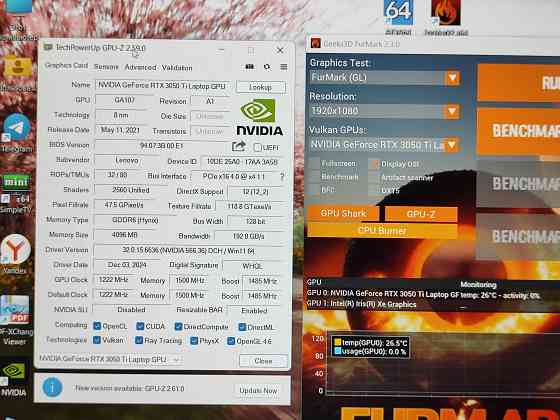Viewport: 560px width, 420px height.
Task: Click the Update Now button
Action: coord(259,390)
